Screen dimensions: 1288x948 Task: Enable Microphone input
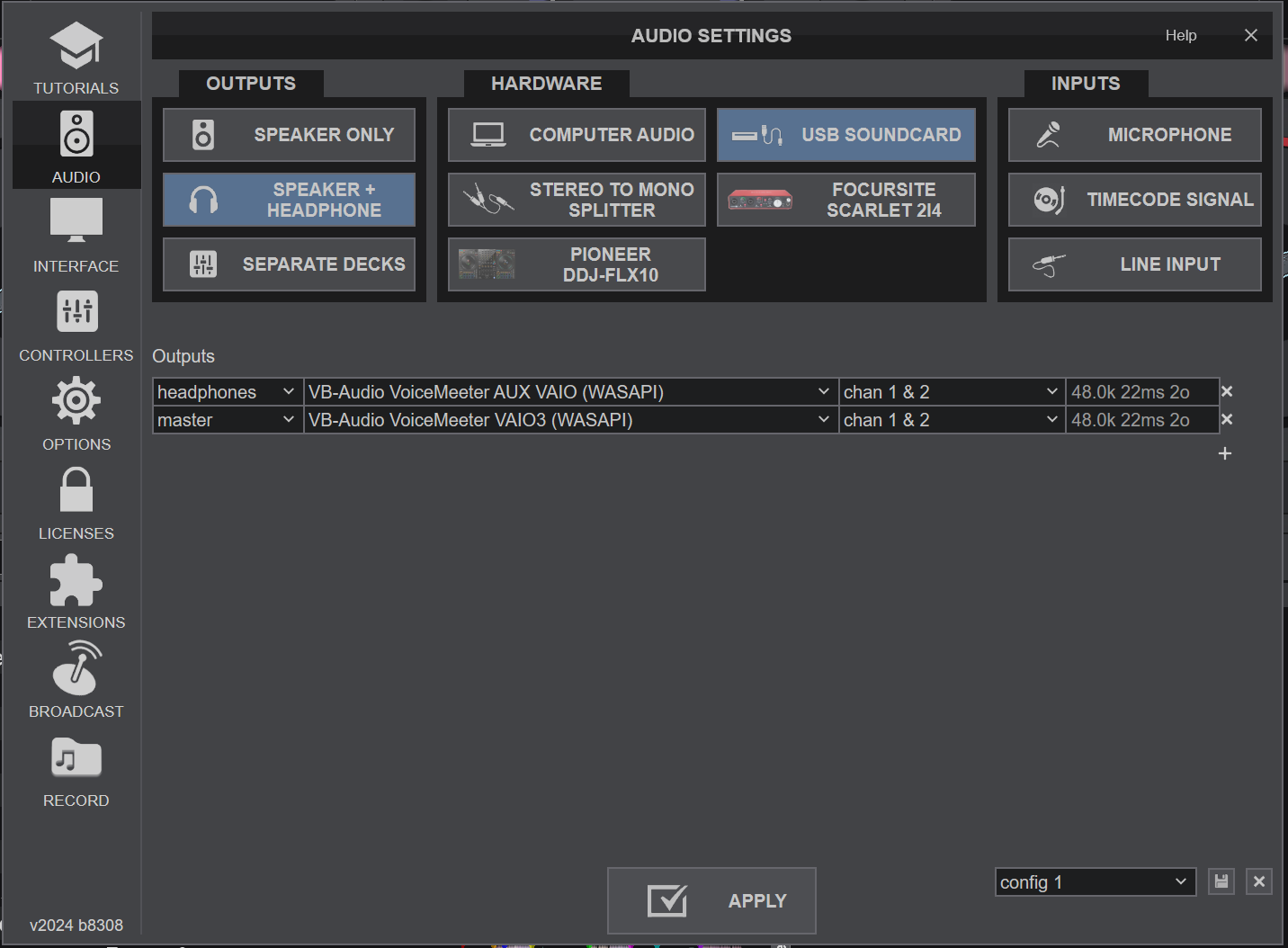tap(1135, 135)
